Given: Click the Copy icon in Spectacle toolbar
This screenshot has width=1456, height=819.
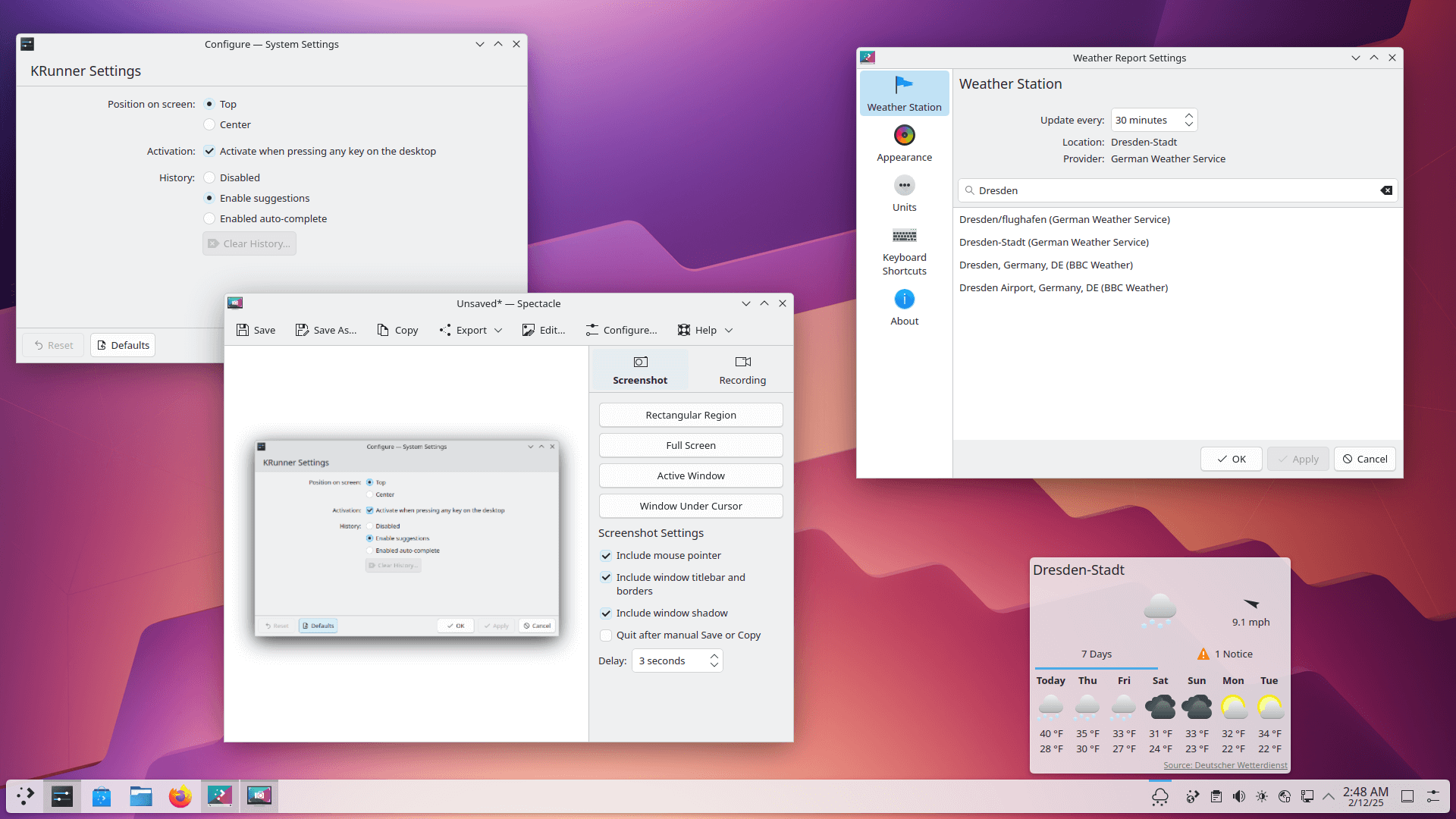Looking at the screenshot, I should [x=383, y=330].
